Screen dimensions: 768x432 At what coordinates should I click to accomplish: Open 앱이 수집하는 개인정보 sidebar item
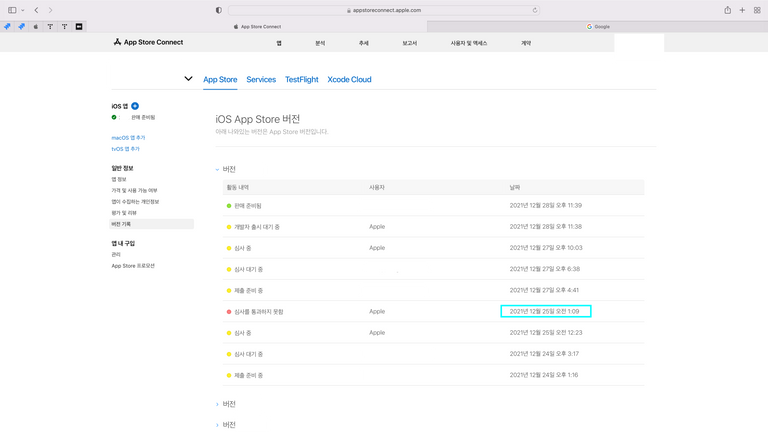click(135, 202)
